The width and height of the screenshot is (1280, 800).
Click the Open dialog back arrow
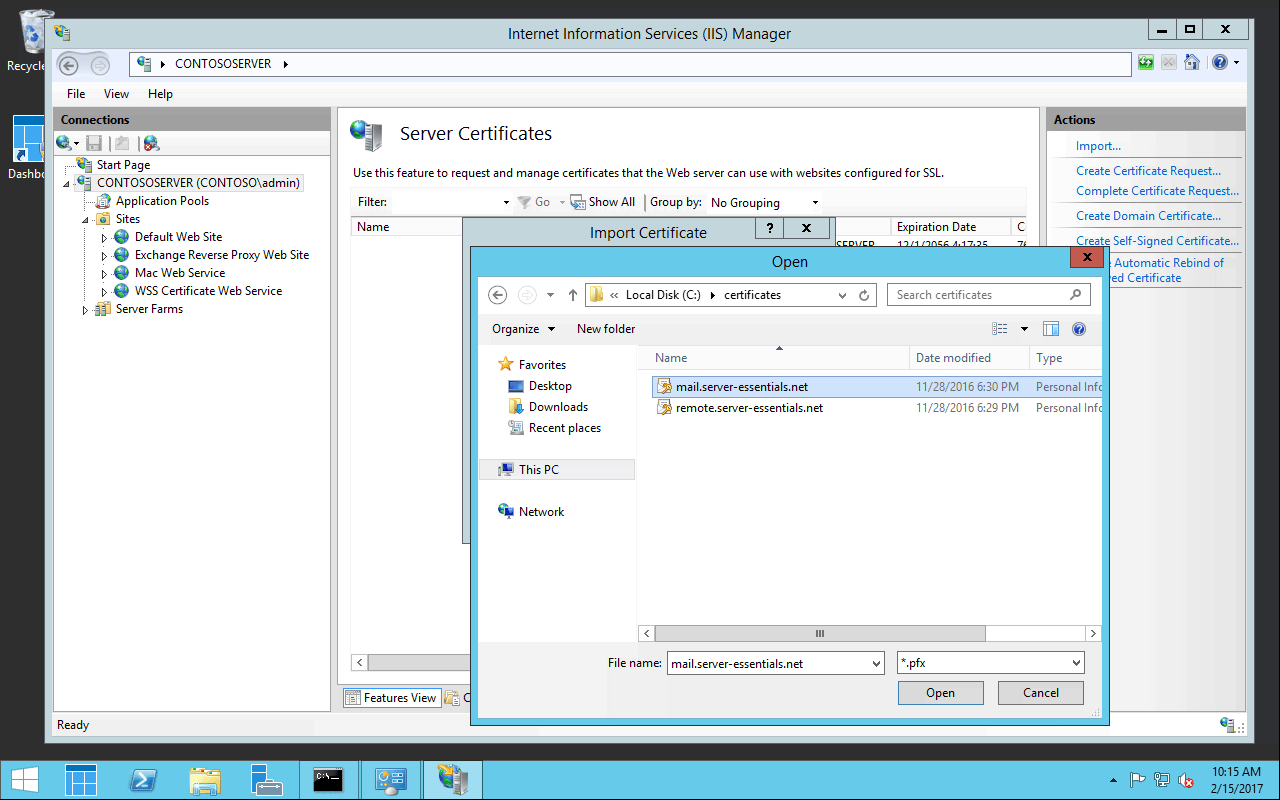click(498, 295)
